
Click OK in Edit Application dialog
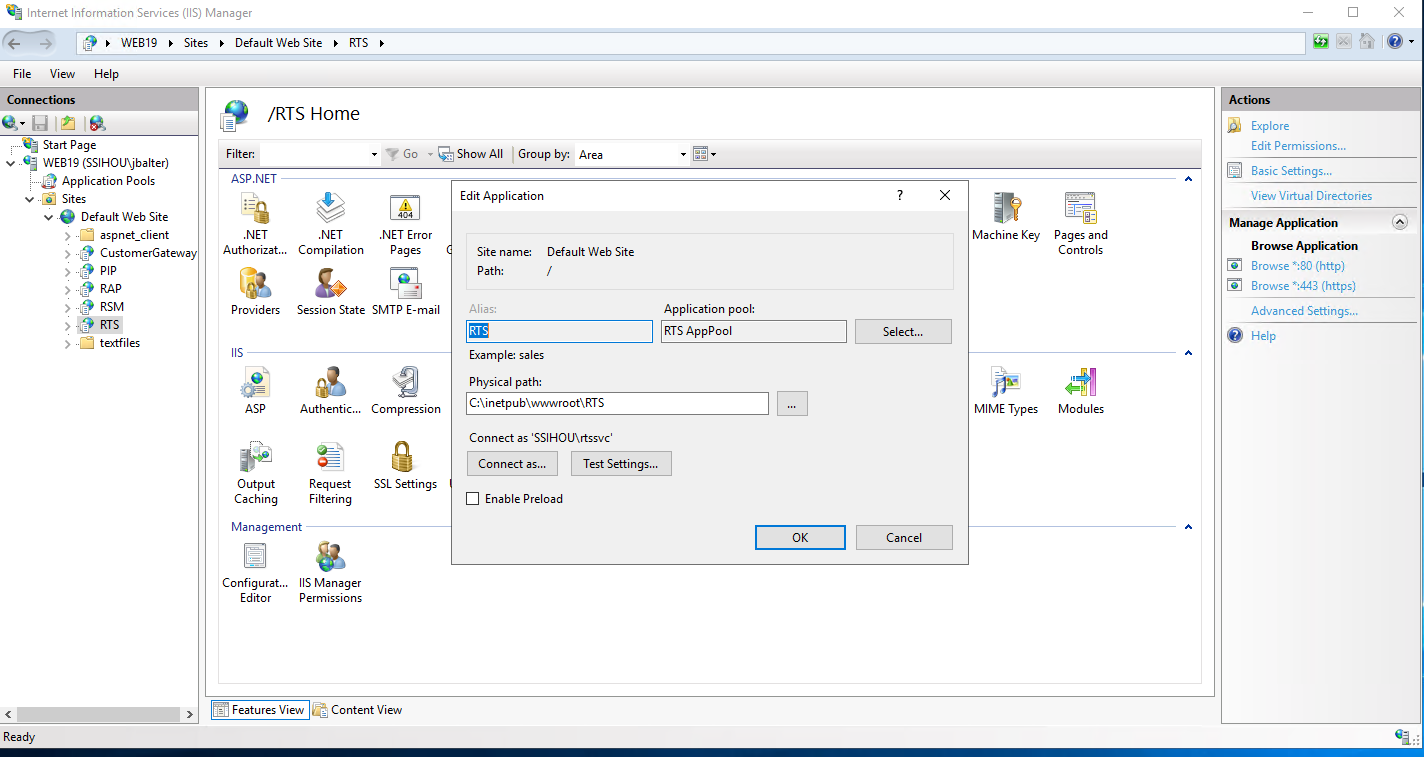800,537
